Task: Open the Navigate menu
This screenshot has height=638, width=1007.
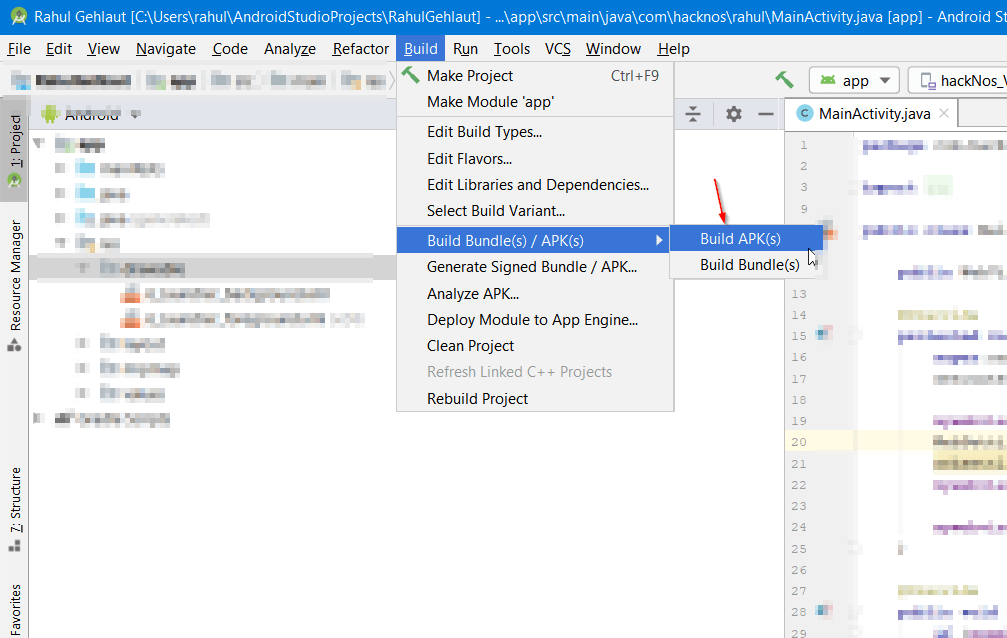Action: [x=166, y=49]
